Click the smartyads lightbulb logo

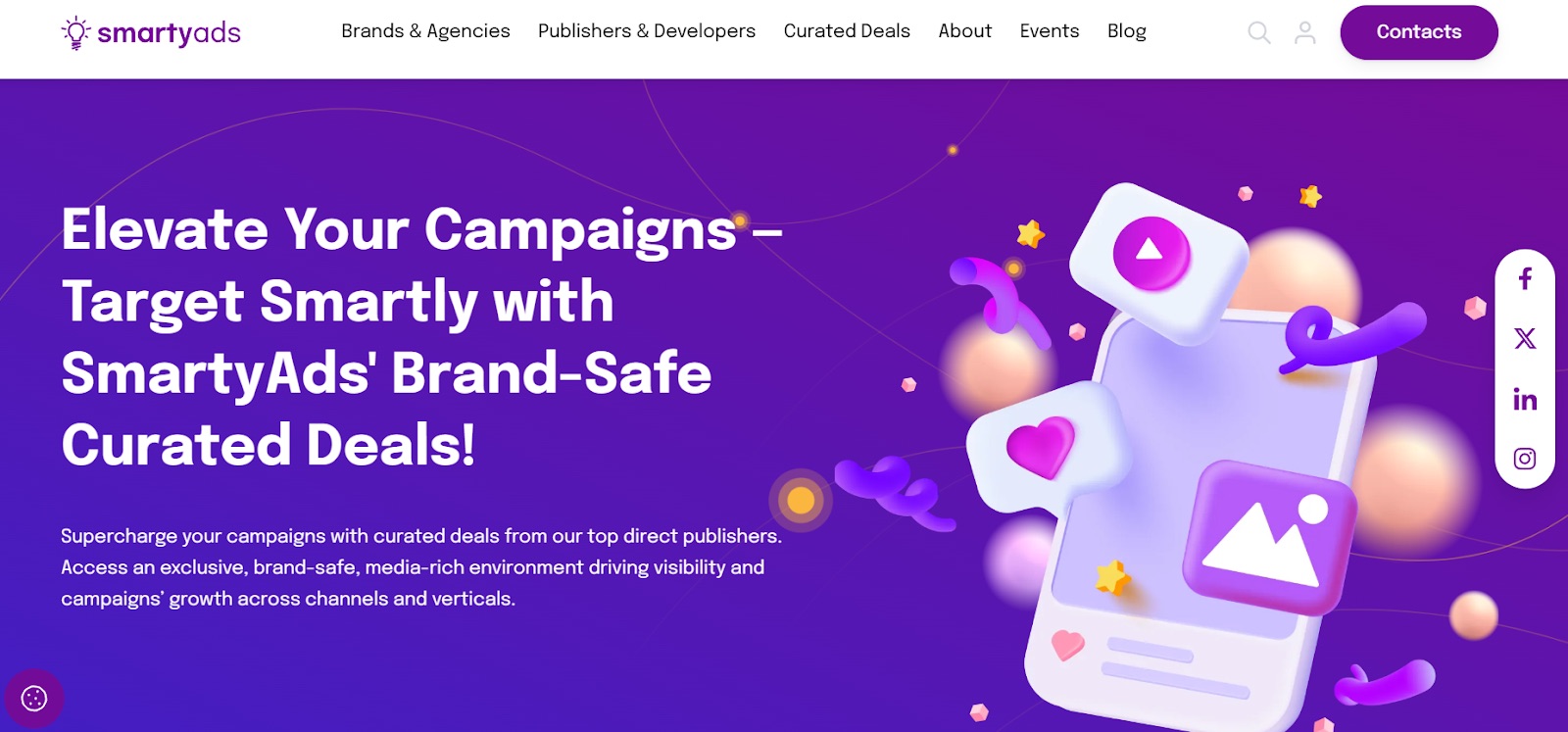coord(151,32)
